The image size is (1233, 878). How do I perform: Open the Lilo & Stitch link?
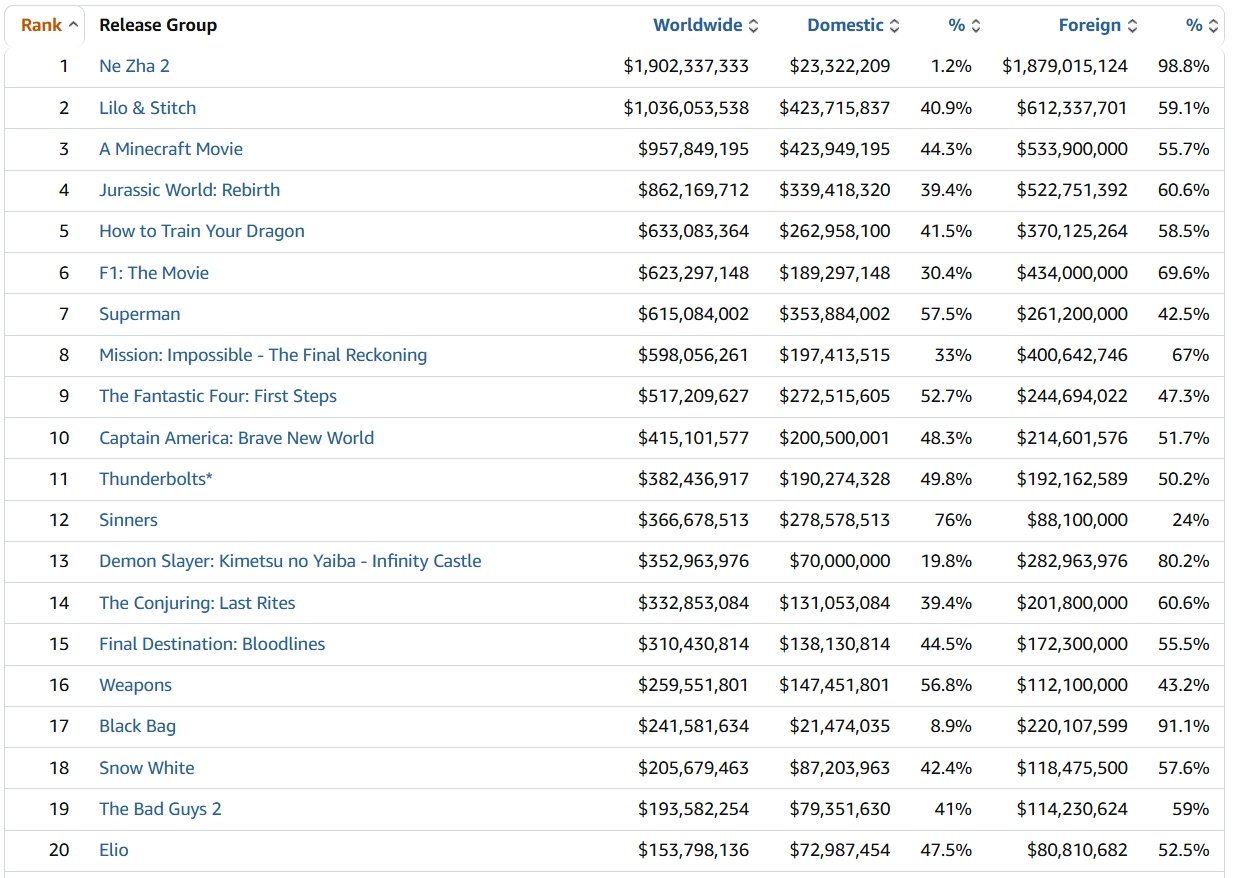tap(147, 107)
